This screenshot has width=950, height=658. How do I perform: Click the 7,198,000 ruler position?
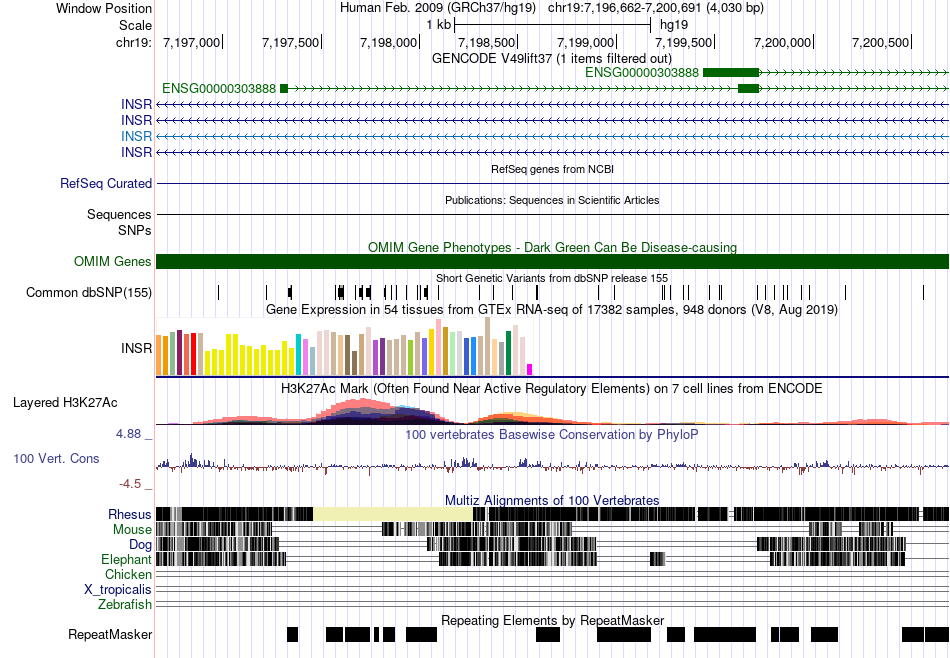388,42
